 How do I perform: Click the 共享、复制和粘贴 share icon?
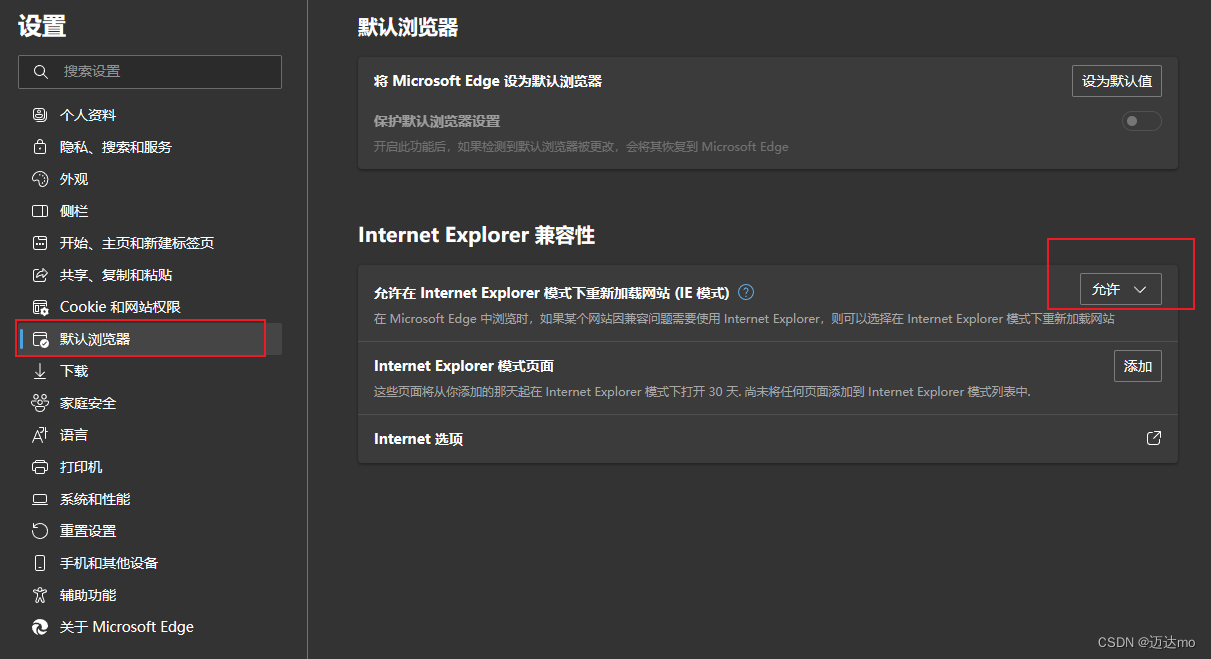40,275
